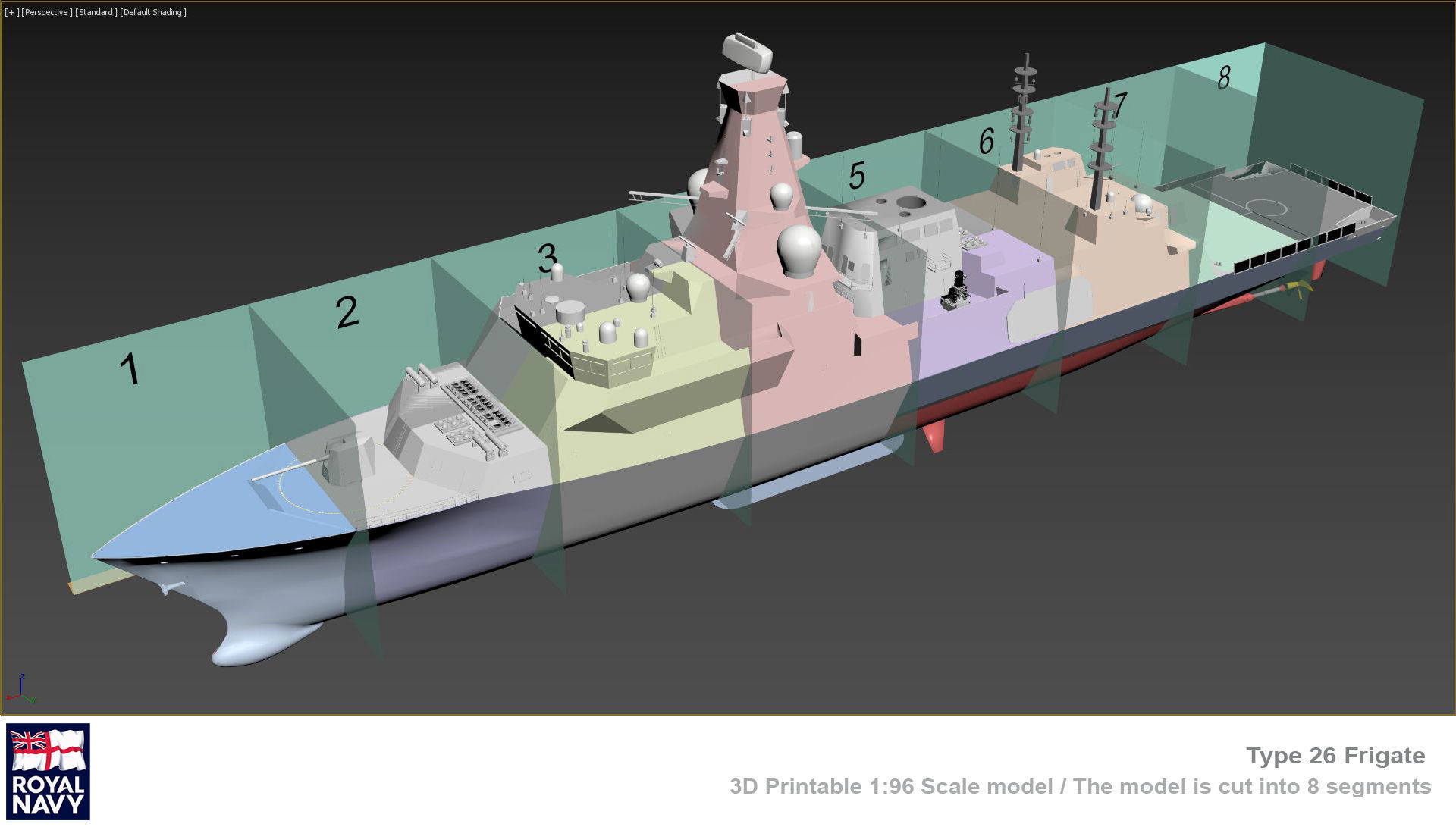Select the large radome on the pink section

tap(799, 250)
